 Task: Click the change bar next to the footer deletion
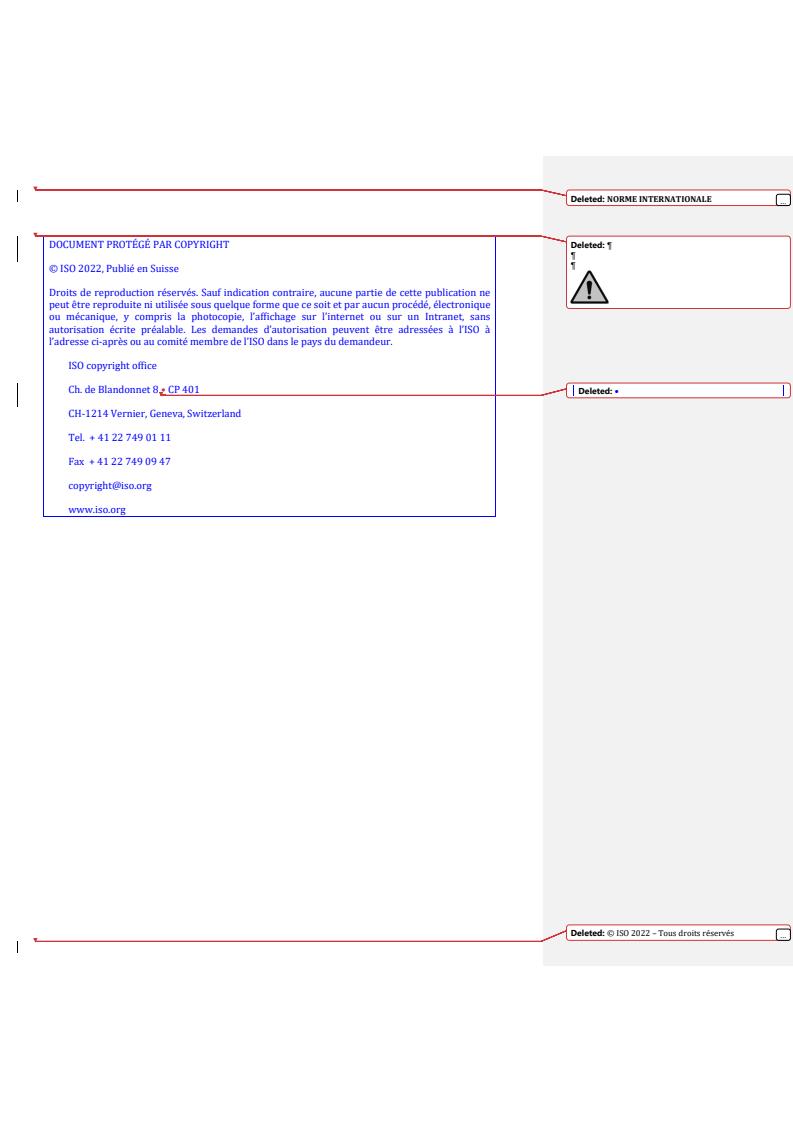[18, 942]
